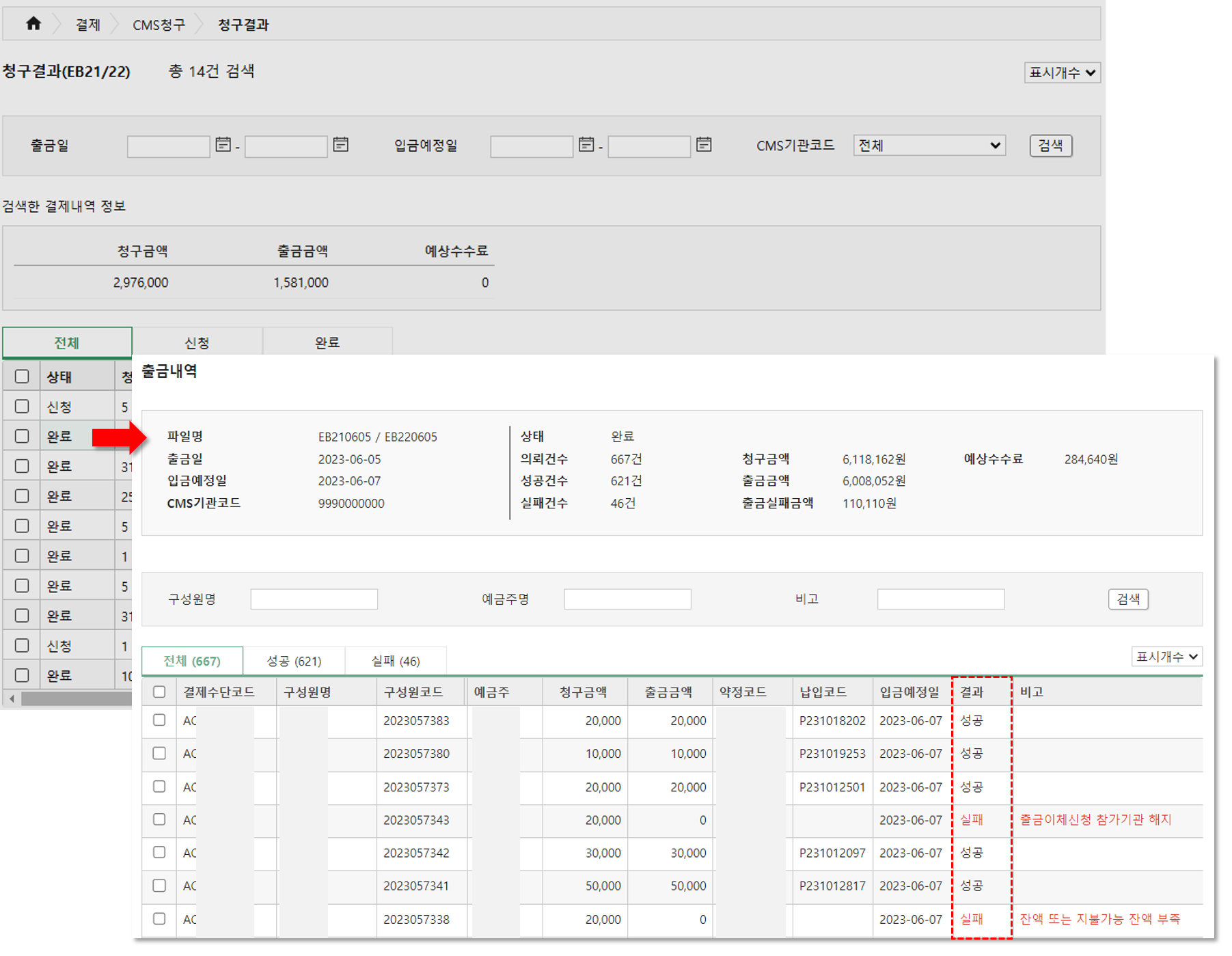Click the 입금예정일 start date field
The image size is (1232, 956).
pos(531,146)
